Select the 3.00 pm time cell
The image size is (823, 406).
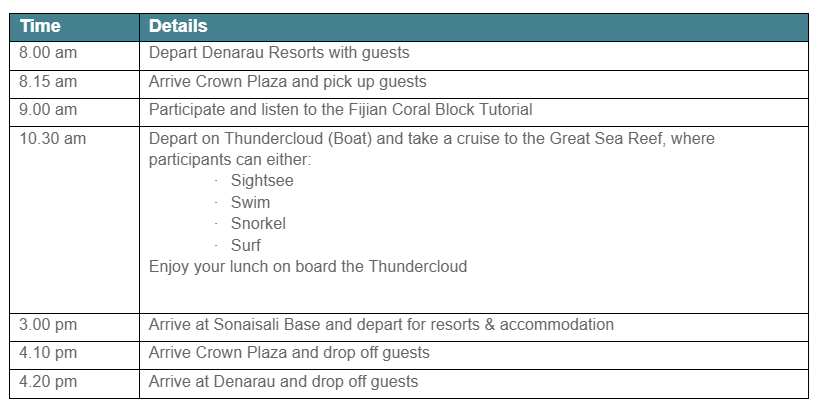click(x=75, y=327)
